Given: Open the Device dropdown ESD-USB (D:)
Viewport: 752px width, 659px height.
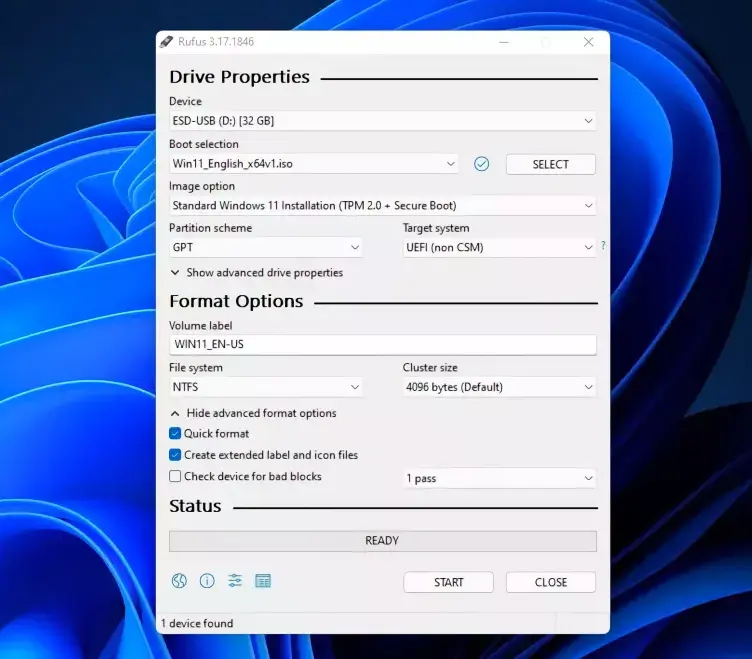Looking at the screenshot, I should click(383, 121).
